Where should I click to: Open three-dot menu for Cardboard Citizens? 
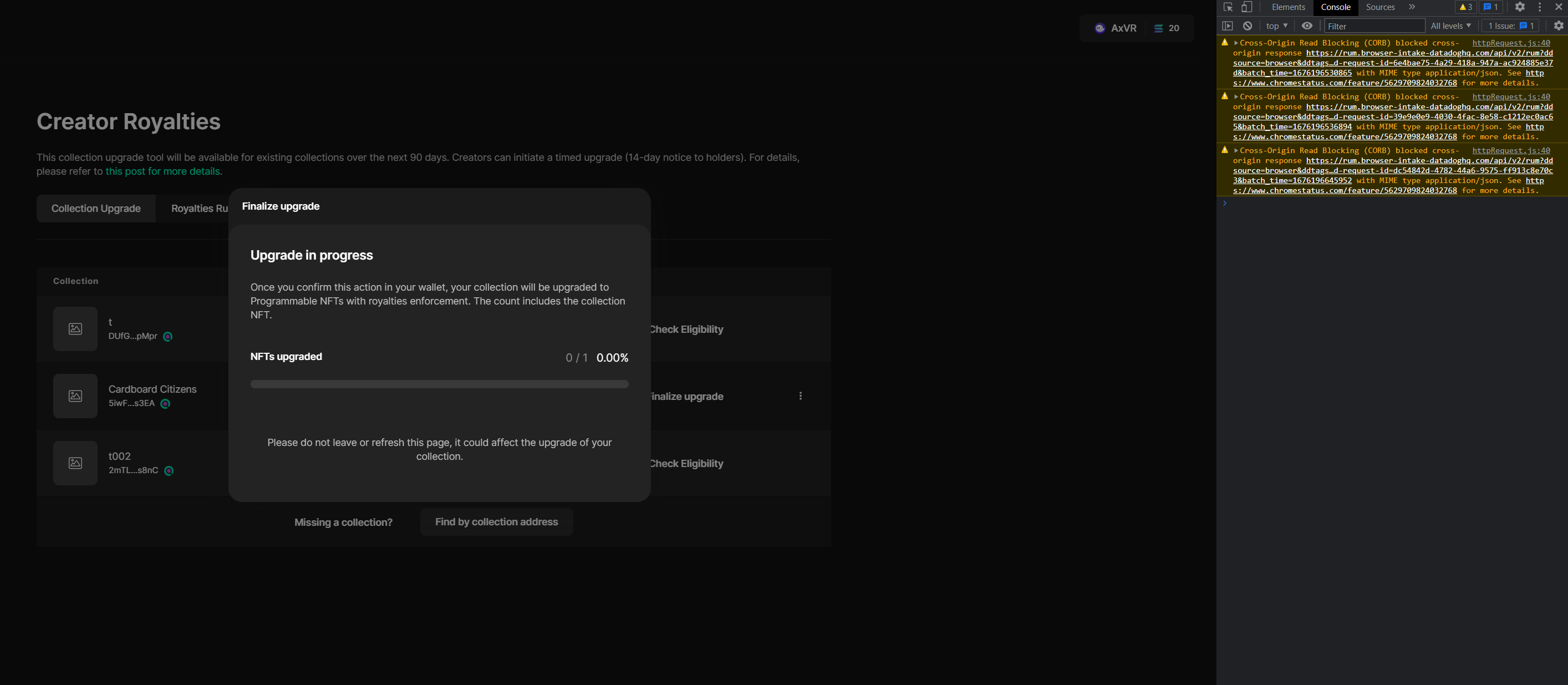(x=800, y=396)
